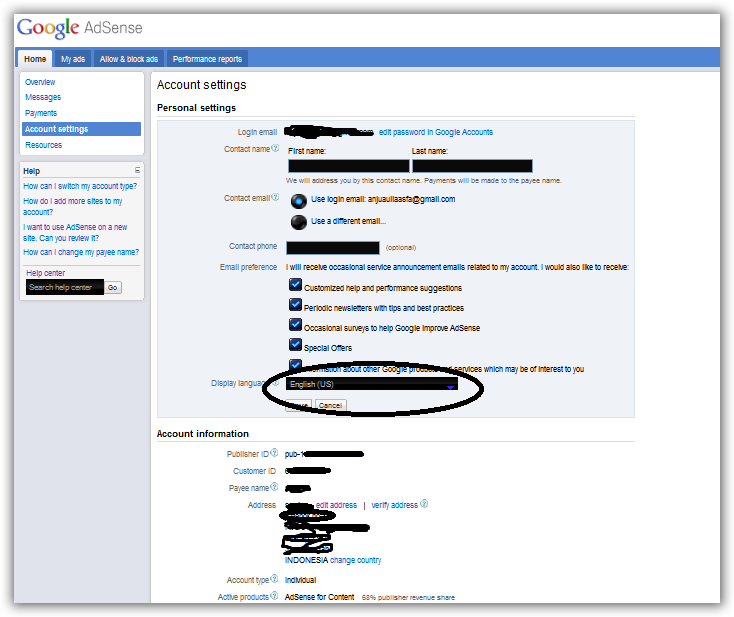
Task: Open the Publisher ID help icon
Action: pos(274,453)
